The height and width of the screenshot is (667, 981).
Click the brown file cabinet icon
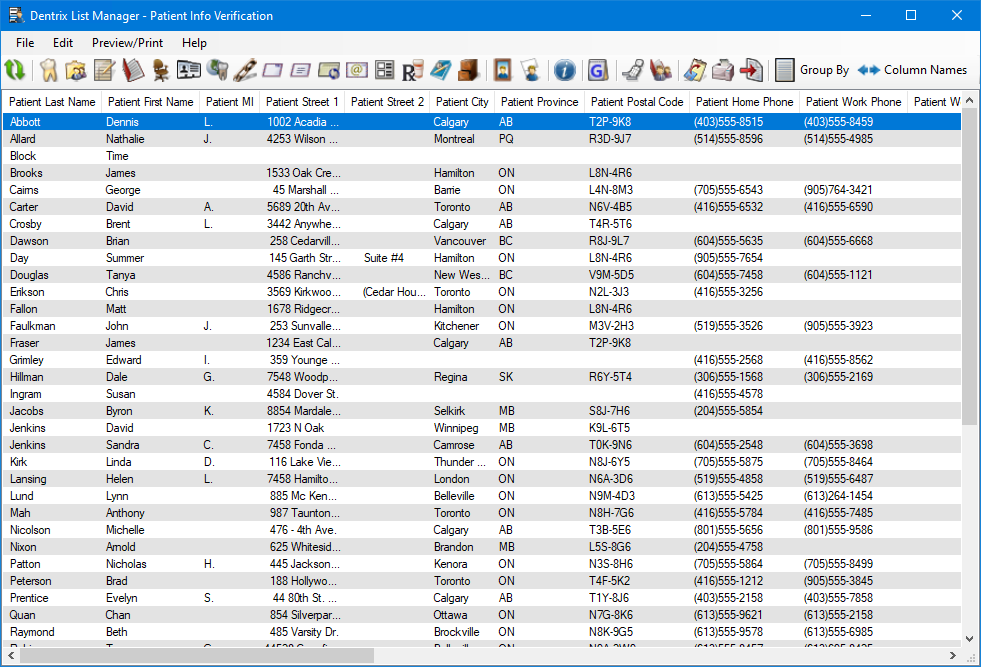(468, 69)
